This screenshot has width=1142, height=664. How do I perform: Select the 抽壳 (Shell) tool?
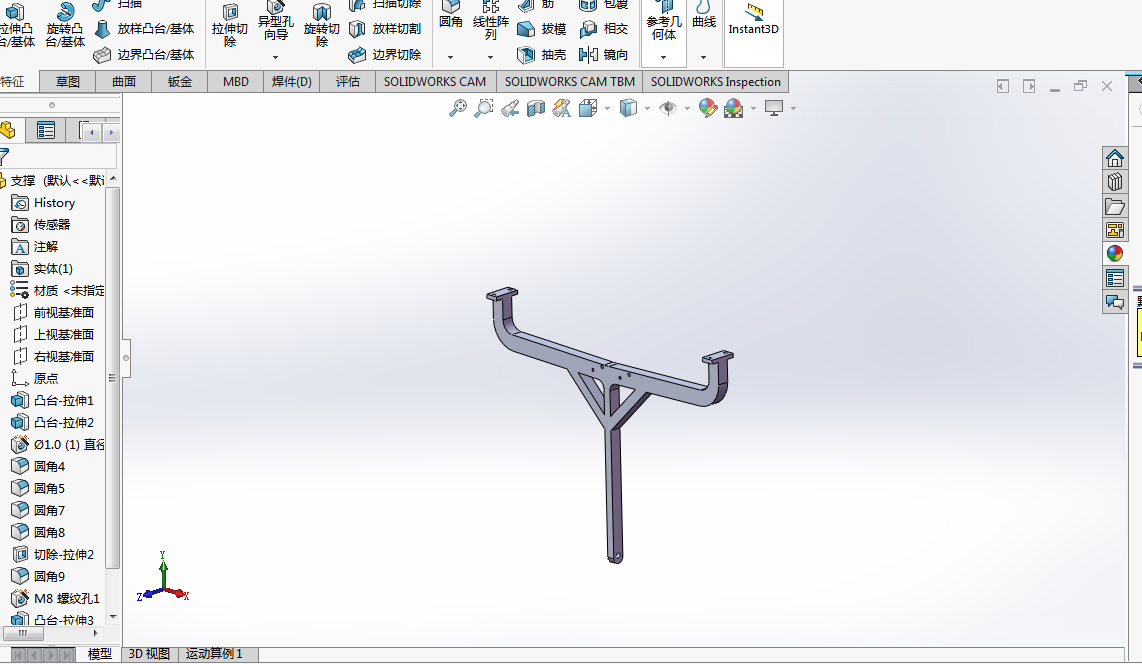pos(542,55)
